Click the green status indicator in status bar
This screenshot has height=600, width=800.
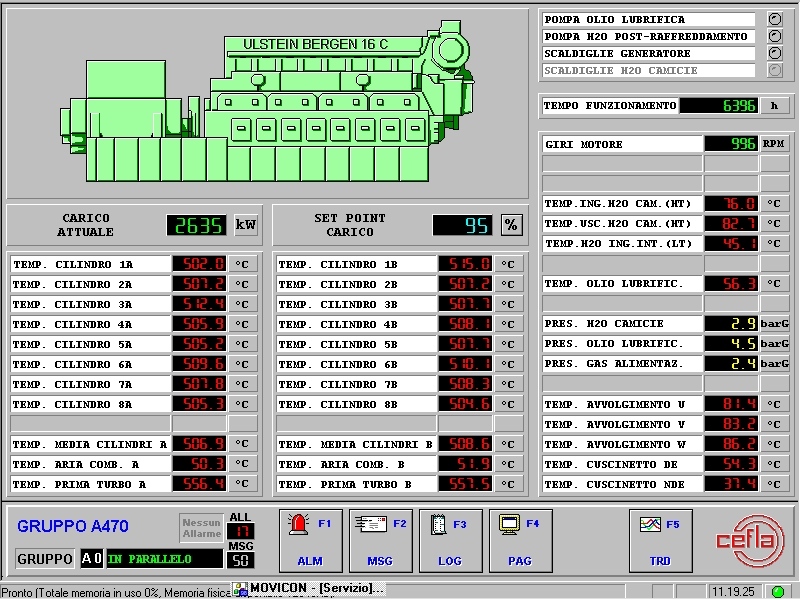[778, 592]
